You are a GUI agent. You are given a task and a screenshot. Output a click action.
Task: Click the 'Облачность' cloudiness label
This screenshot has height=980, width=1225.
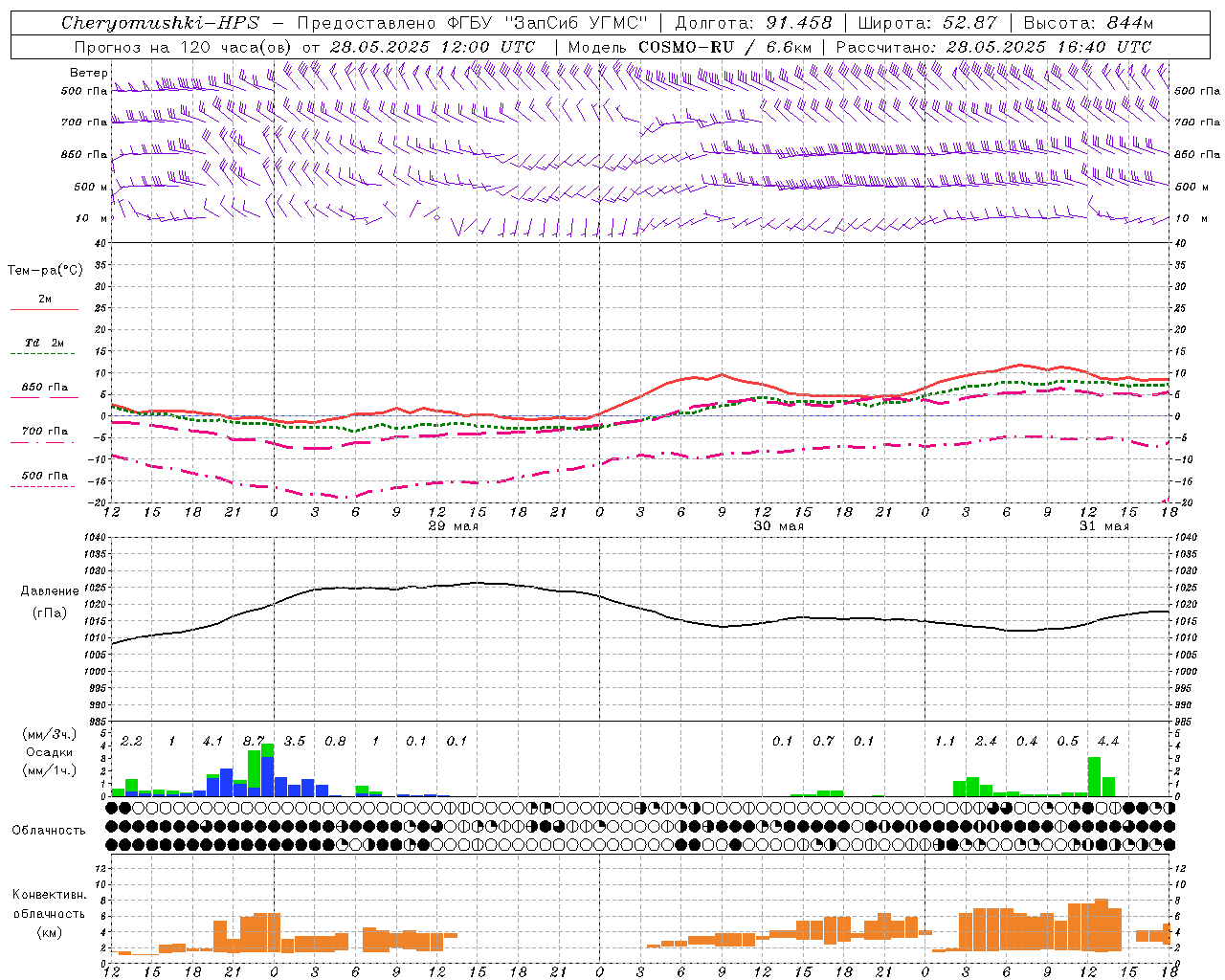(x=49, y=830)
